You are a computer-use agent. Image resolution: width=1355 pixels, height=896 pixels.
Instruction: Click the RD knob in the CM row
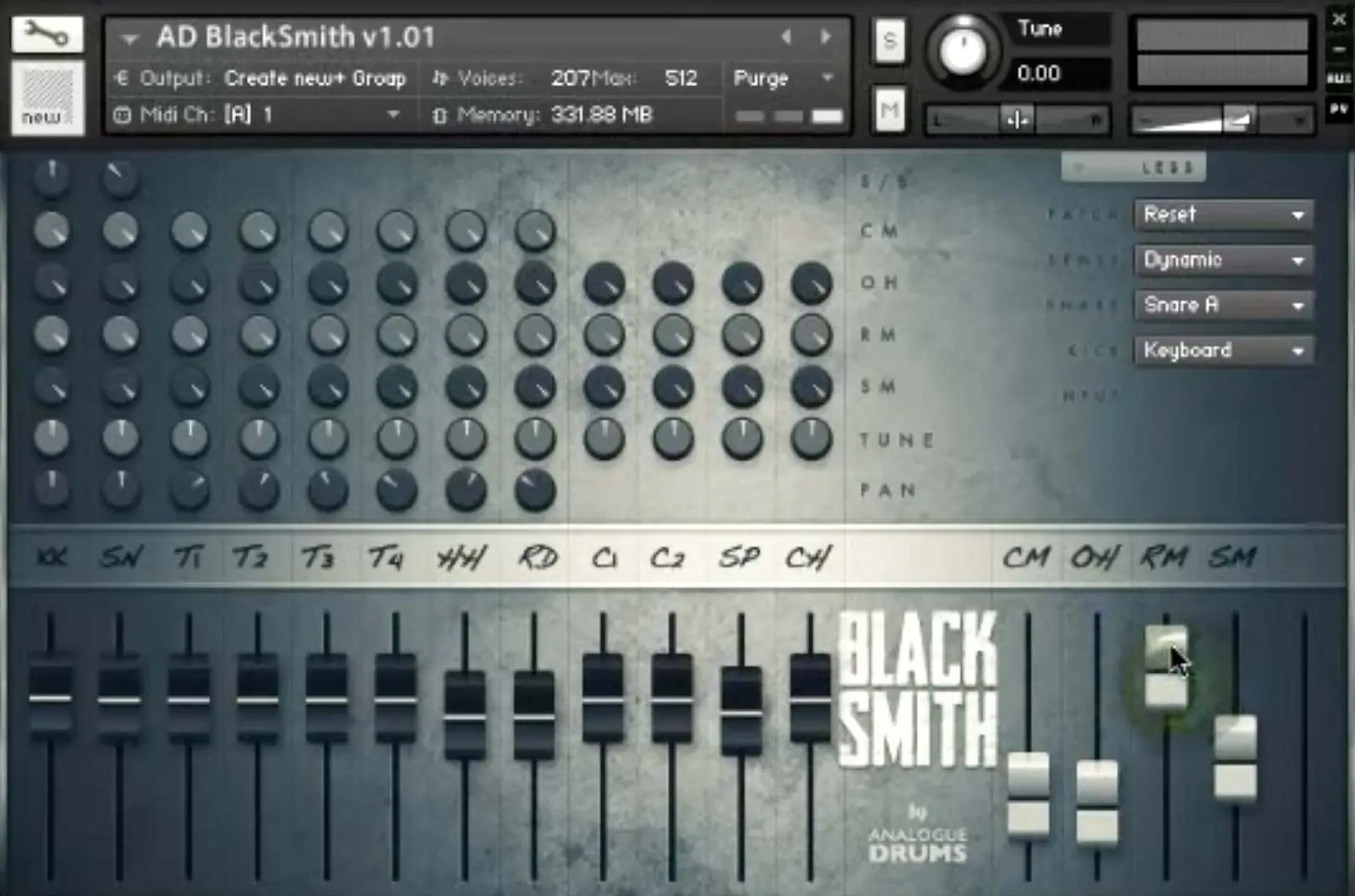click(x=535, y=231)
